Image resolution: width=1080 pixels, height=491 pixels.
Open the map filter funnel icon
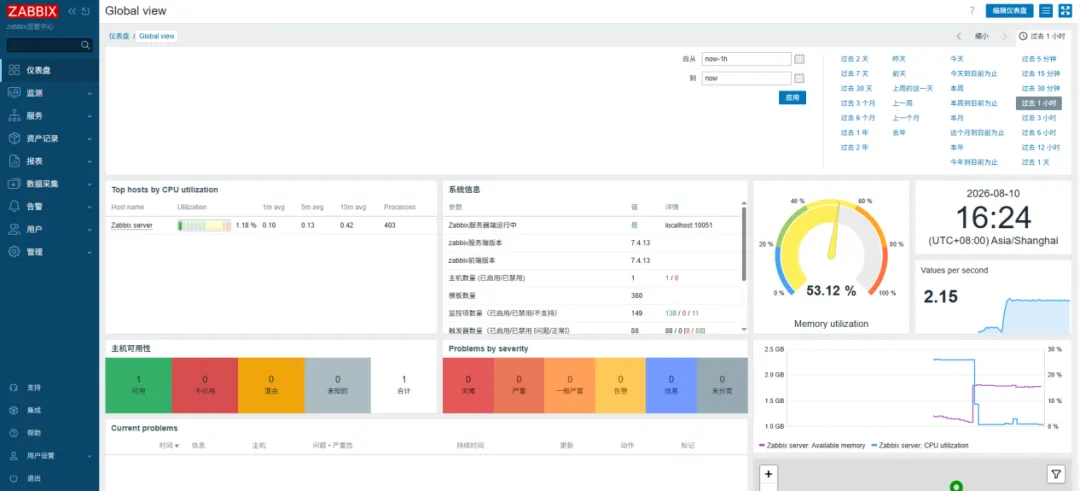[1055, 474]
